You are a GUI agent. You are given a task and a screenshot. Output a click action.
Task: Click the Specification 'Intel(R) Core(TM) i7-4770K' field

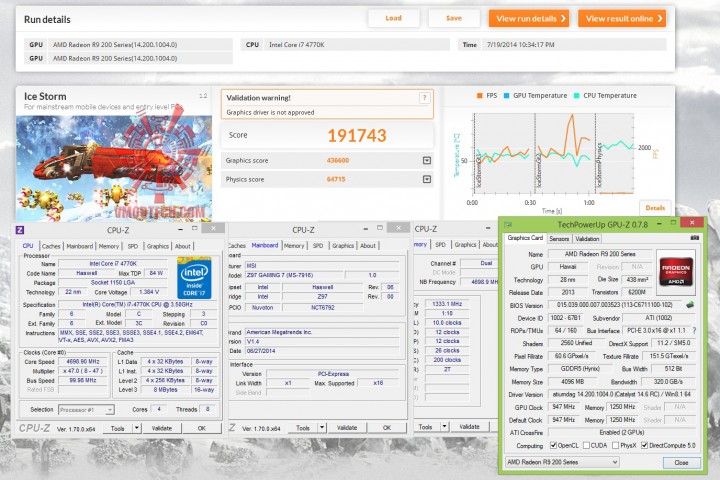137,304
